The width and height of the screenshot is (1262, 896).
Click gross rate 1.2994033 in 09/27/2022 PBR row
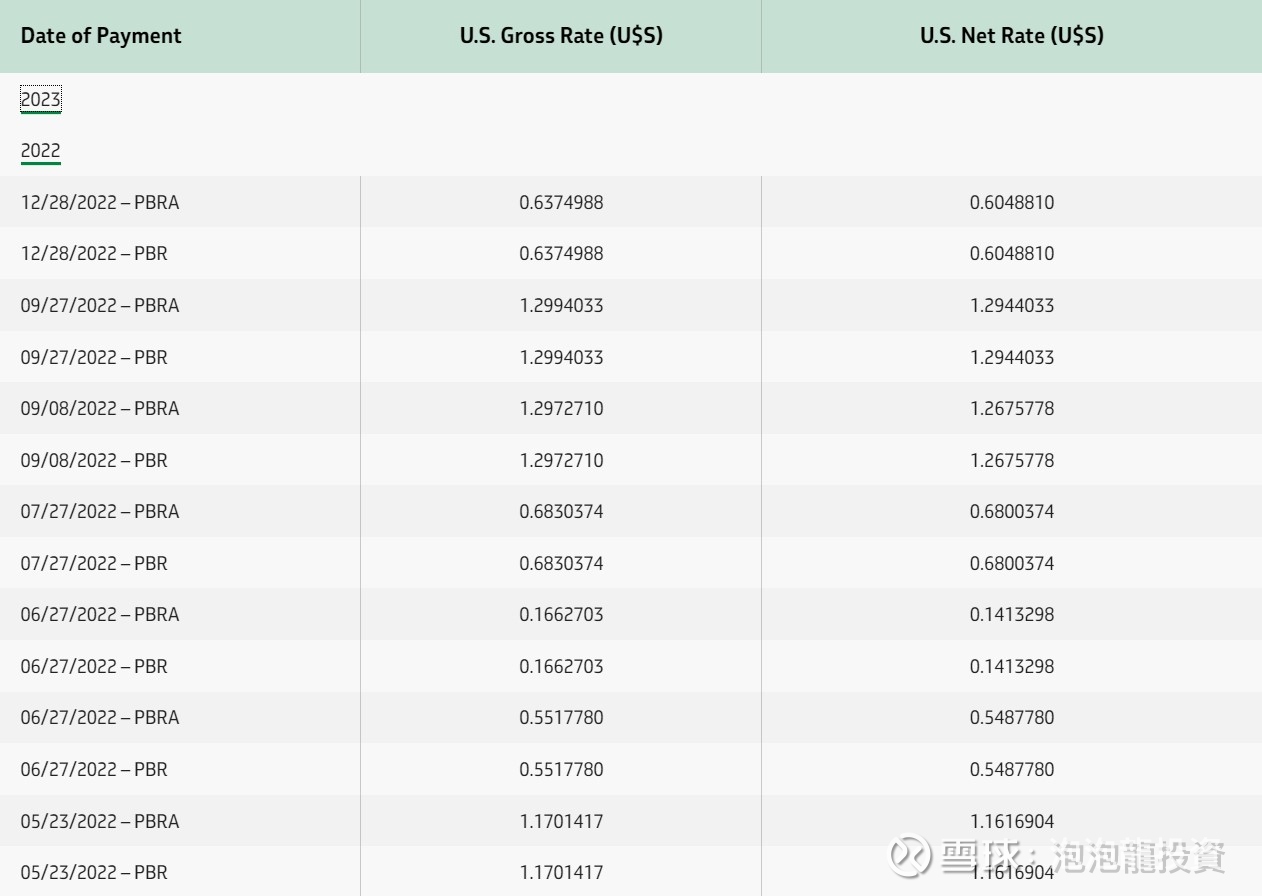coord(561,357)
